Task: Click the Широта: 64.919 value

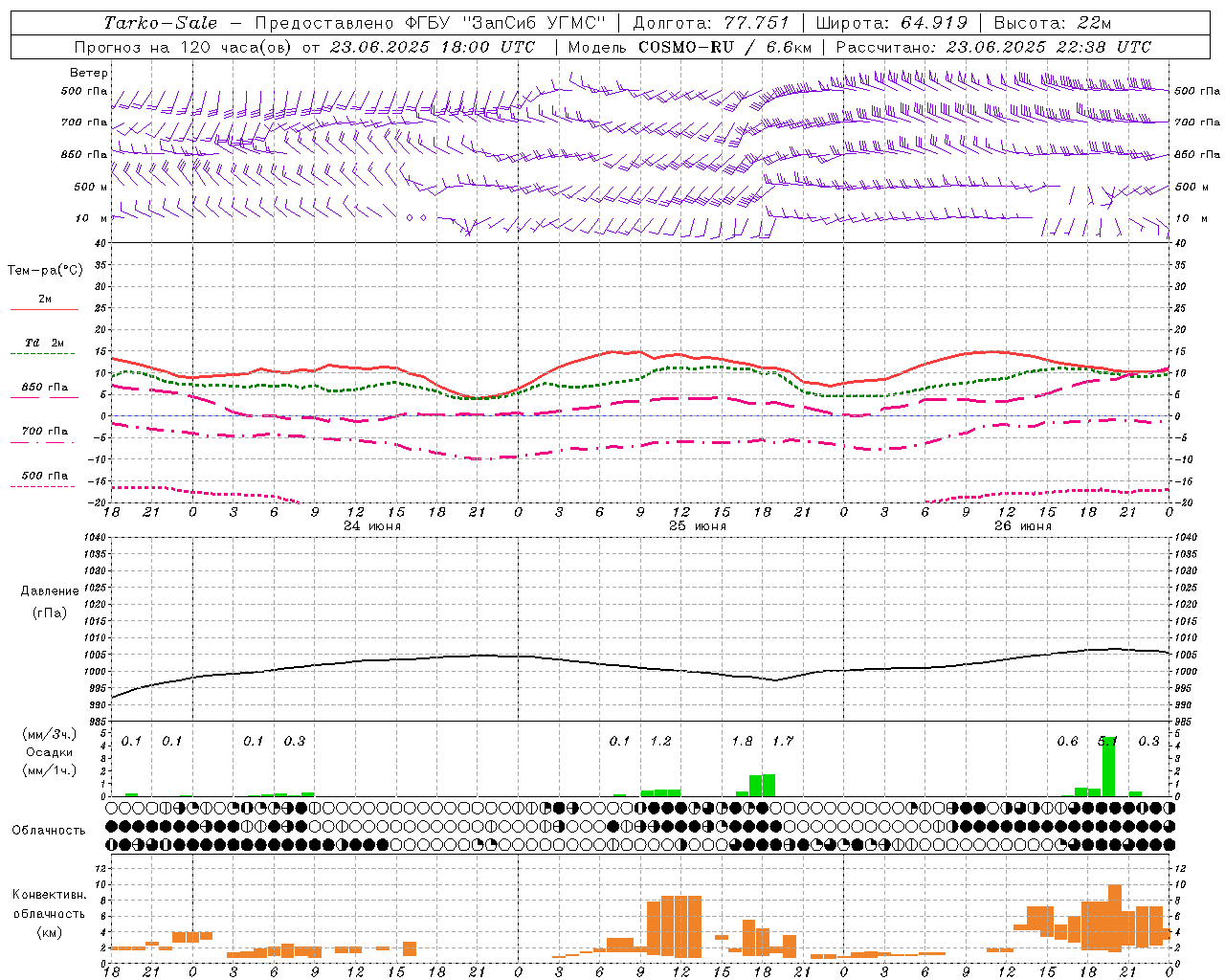Action: point(892,23)
